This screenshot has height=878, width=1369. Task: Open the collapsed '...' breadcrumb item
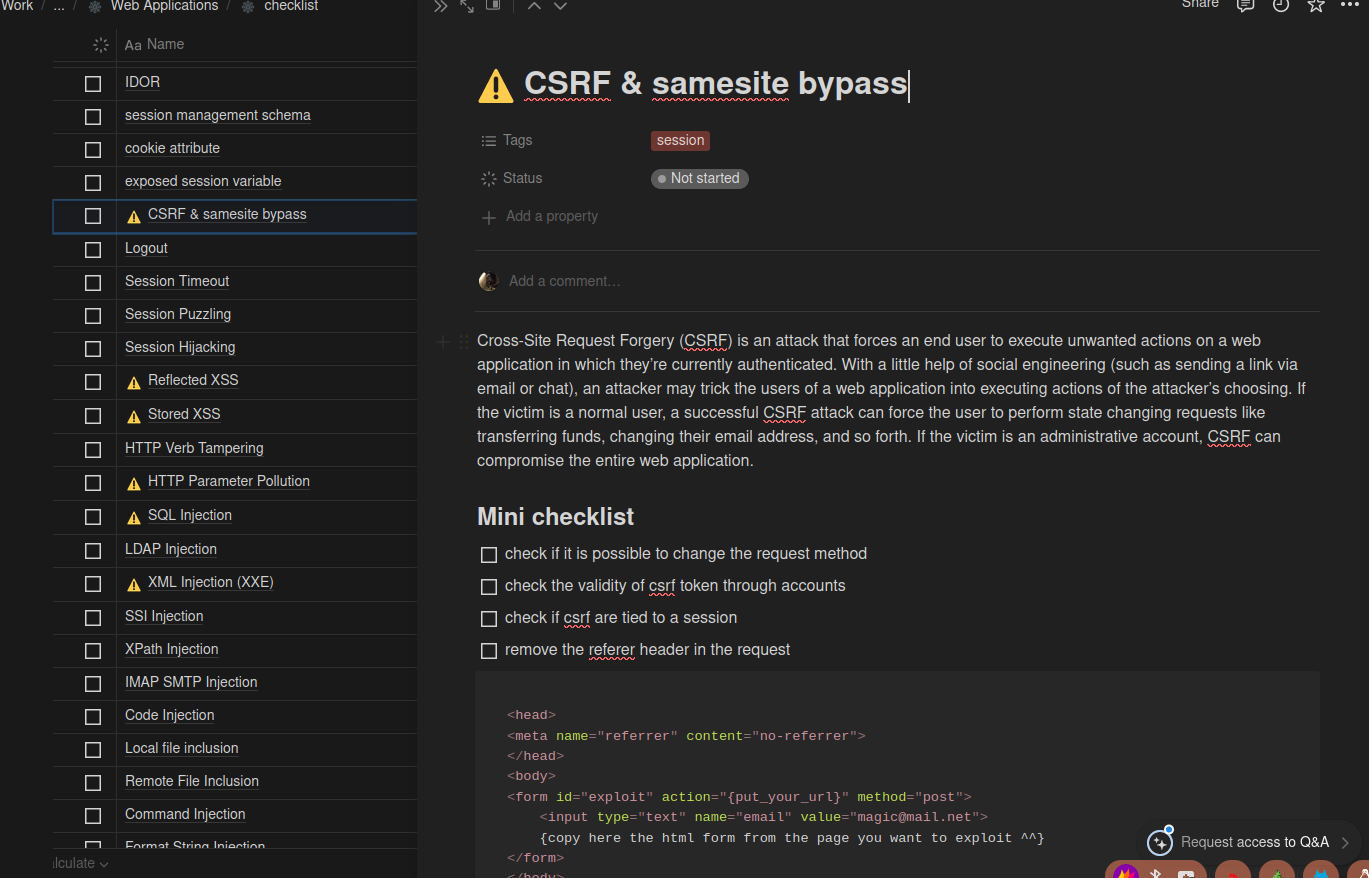coord(59,6)
